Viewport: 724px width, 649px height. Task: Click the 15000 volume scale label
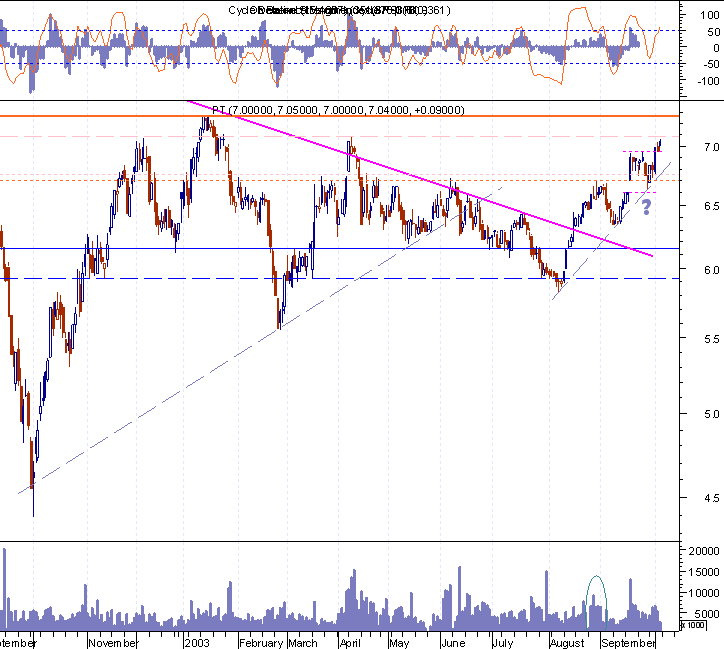[x=704, y=572]
